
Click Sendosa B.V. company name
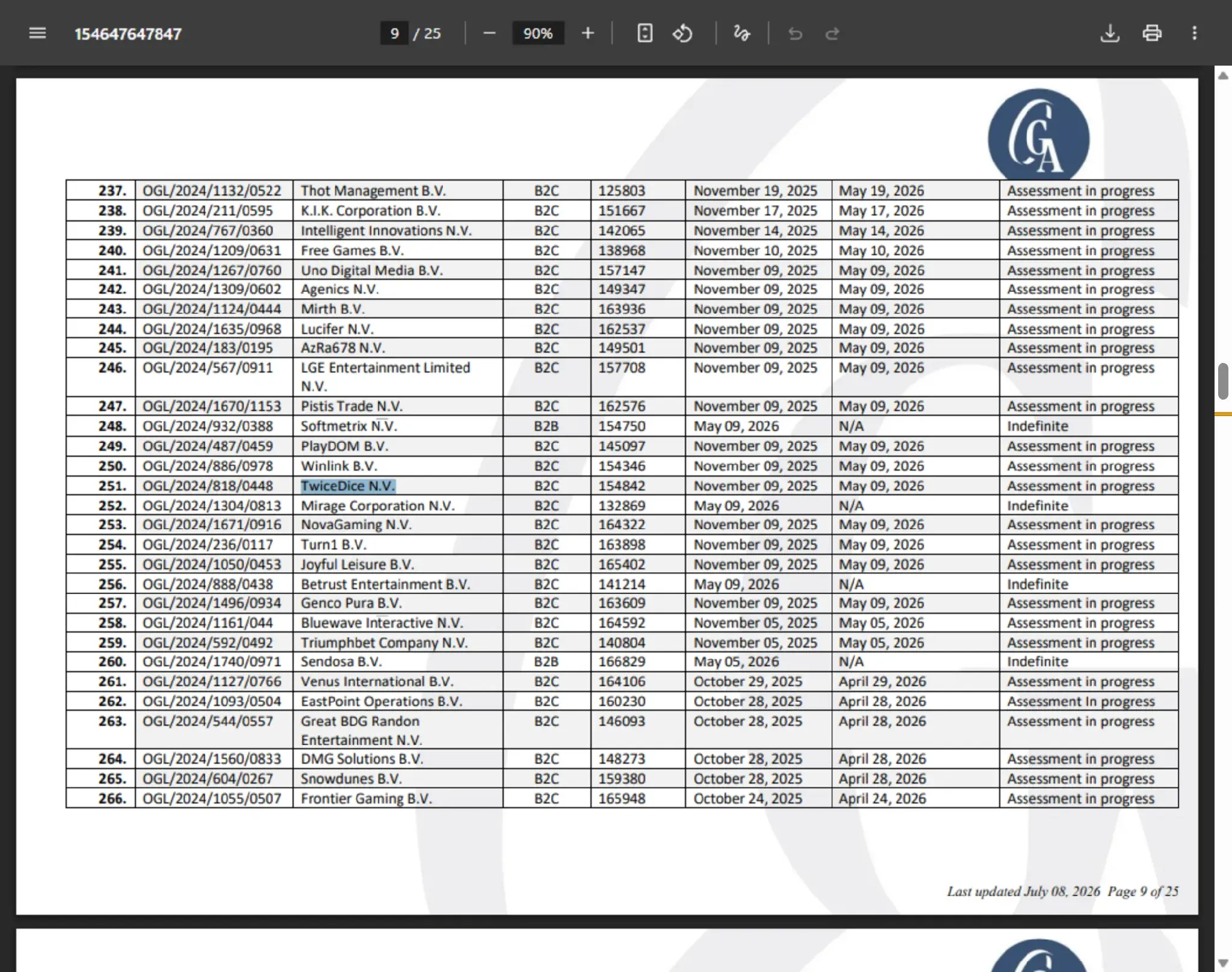[341, 661]
